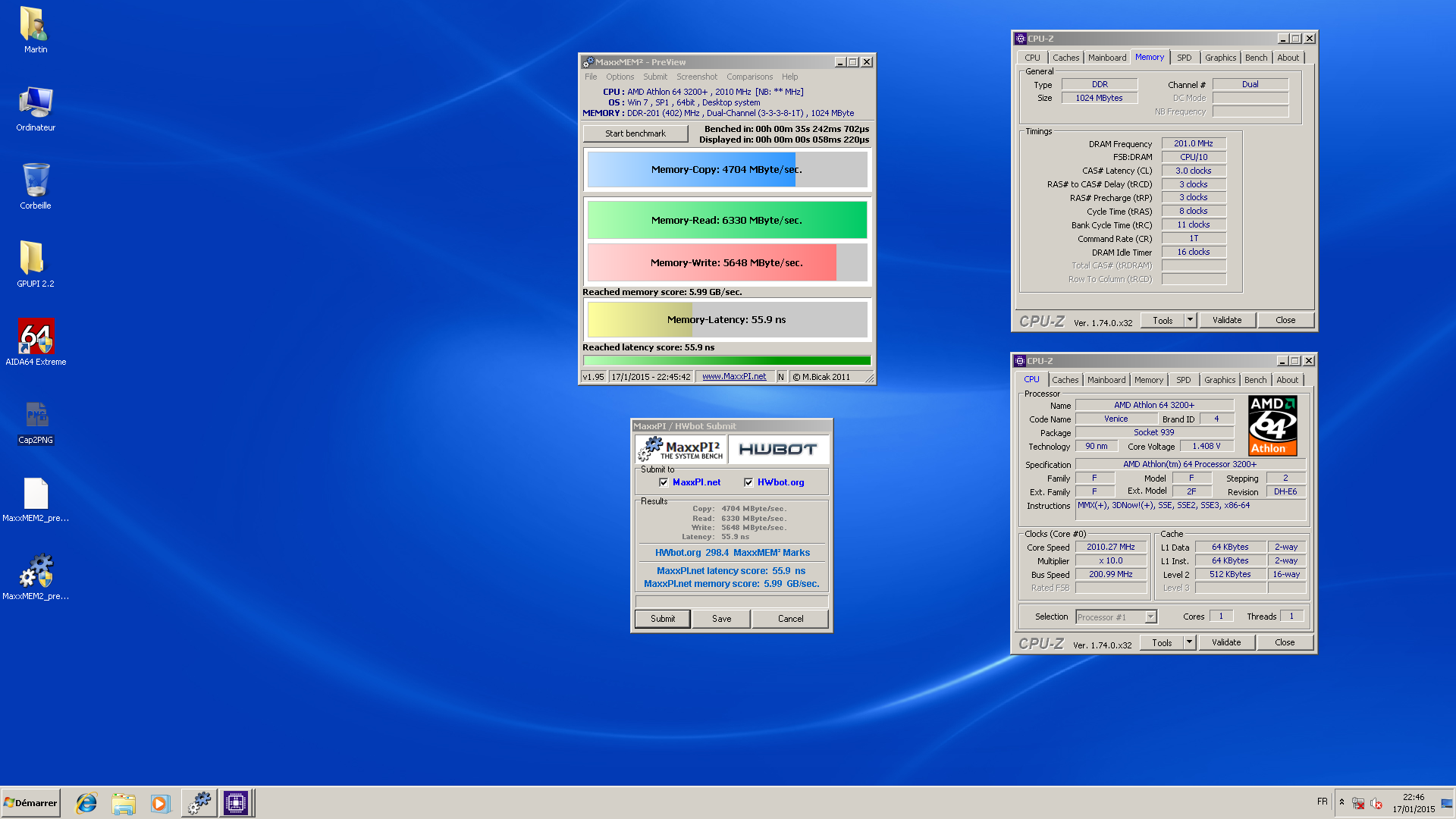The image size is (1456, 819).
Task: Switch to MaxxMEM gears taskbar button
Action: pos(199,802)
